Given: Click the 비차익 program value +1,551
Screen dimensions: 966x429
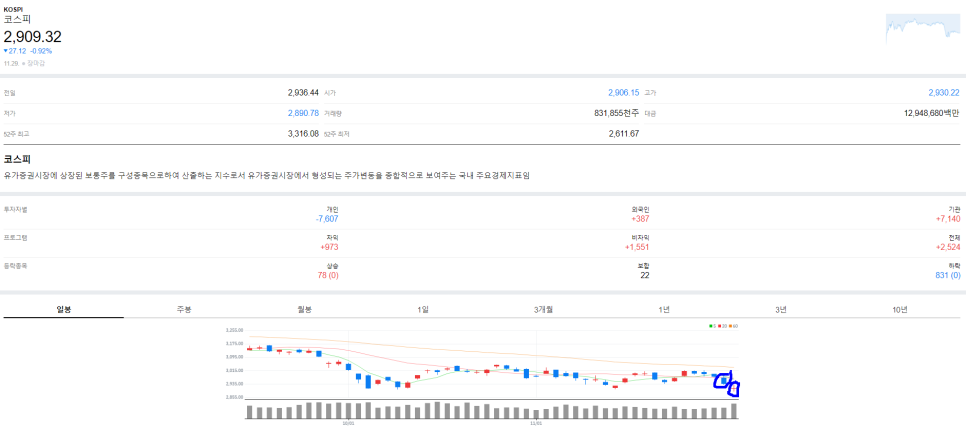Looking at the screenshot, I should (x=637, y=247).
